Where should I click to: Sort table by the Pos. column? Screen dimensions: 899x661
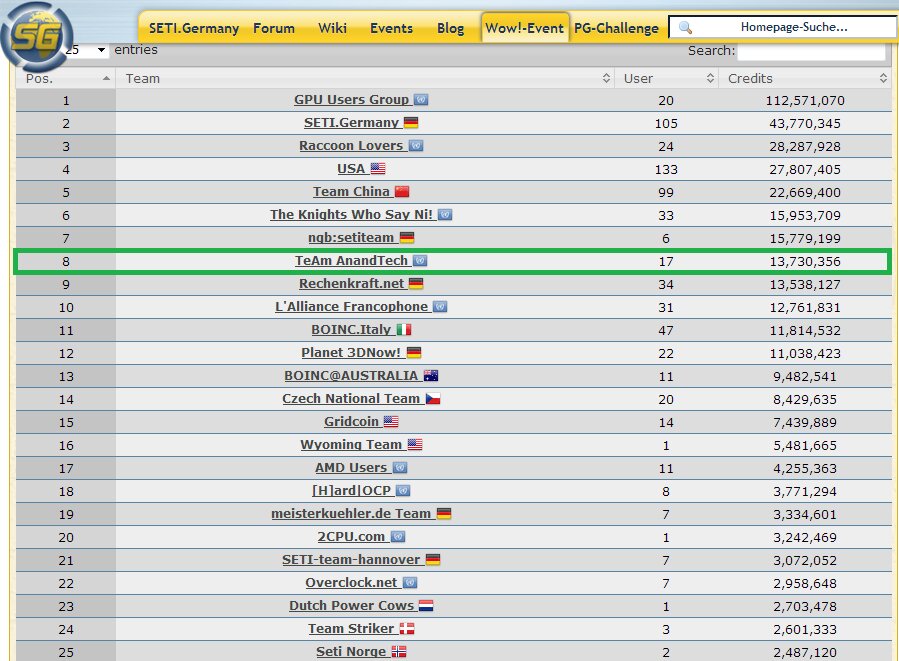66,79
